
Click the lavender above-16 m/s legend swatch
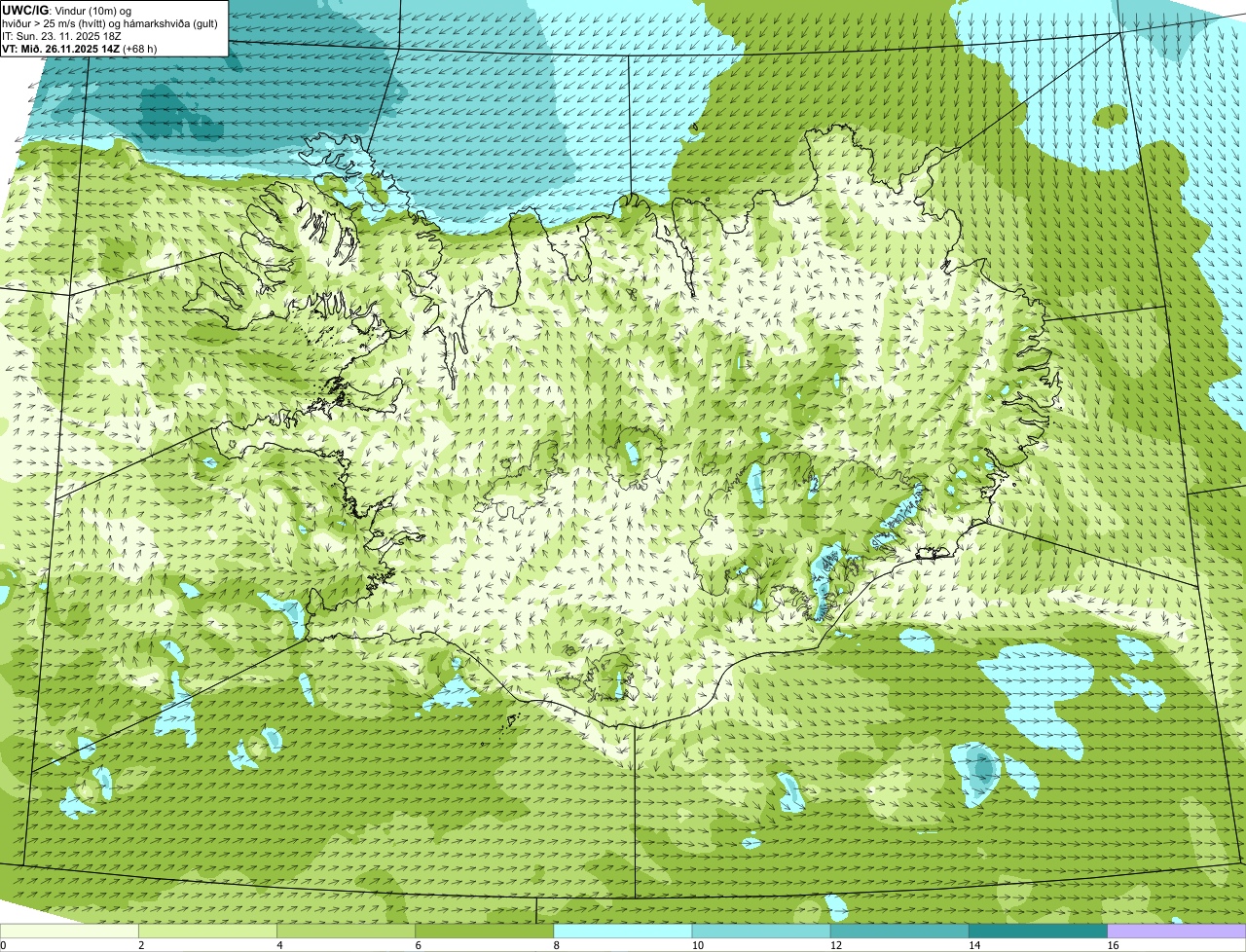point(1176,931)
